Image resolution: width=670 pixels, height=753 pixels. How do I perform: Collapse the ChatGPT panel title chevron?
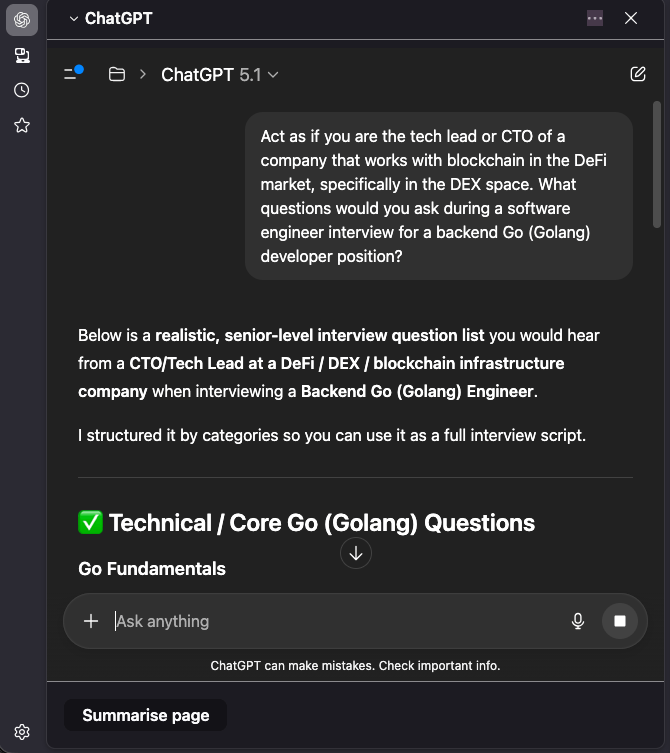coord(73,19)
